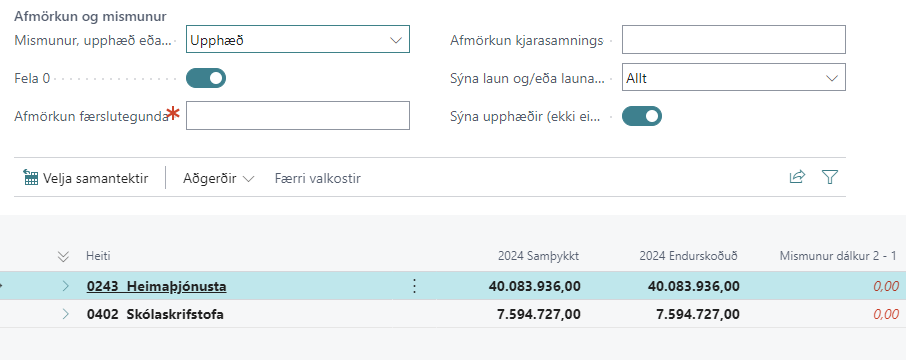
Task: Focus the Afmörkun færslutegunda field
Action: [298, 116]
